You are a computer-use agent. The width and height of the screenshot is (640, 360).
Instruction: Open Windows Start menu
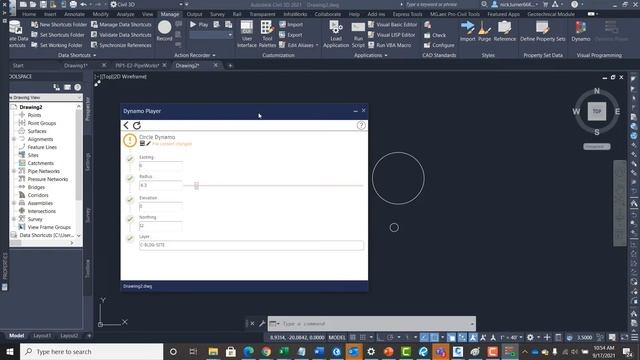tap(10, 351)
